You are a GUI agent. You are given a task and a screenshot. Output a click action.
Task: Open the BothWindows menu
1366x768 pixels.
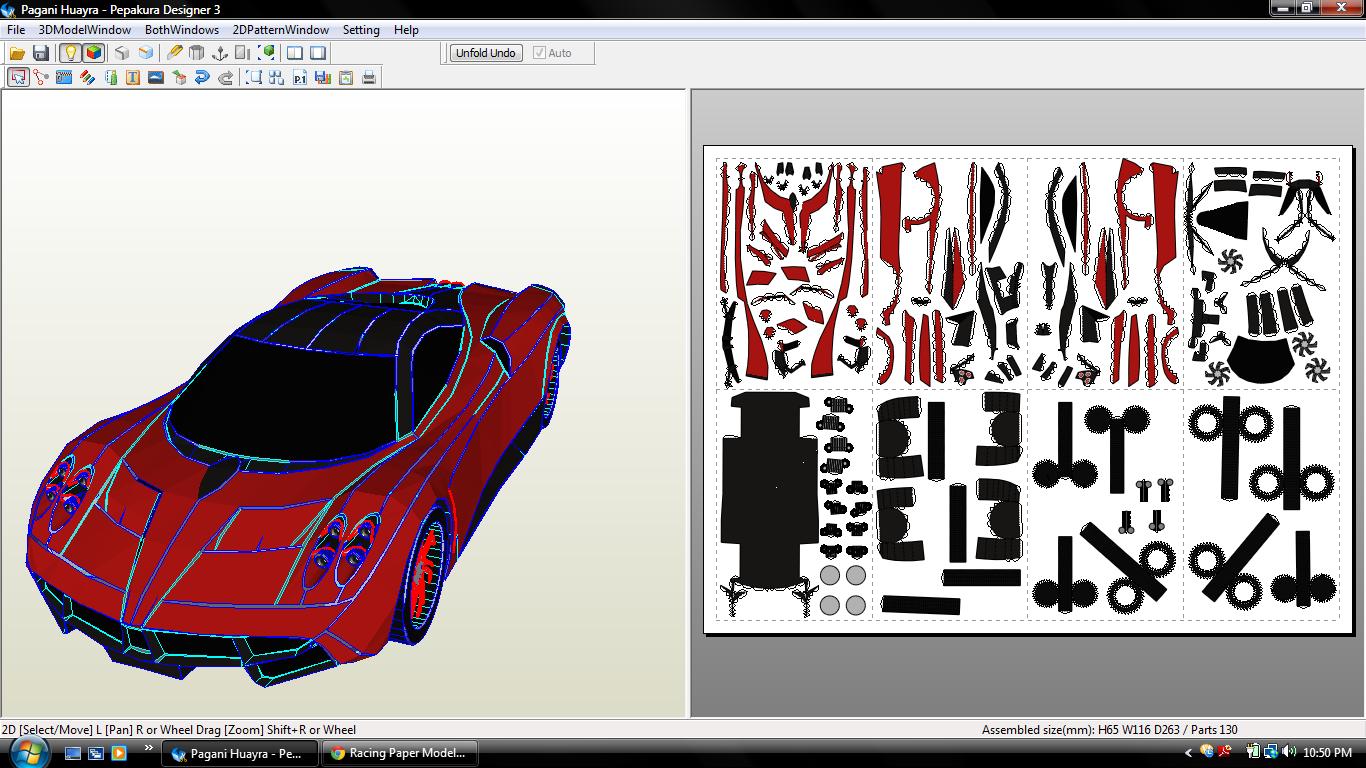click(x=182, y=30)
